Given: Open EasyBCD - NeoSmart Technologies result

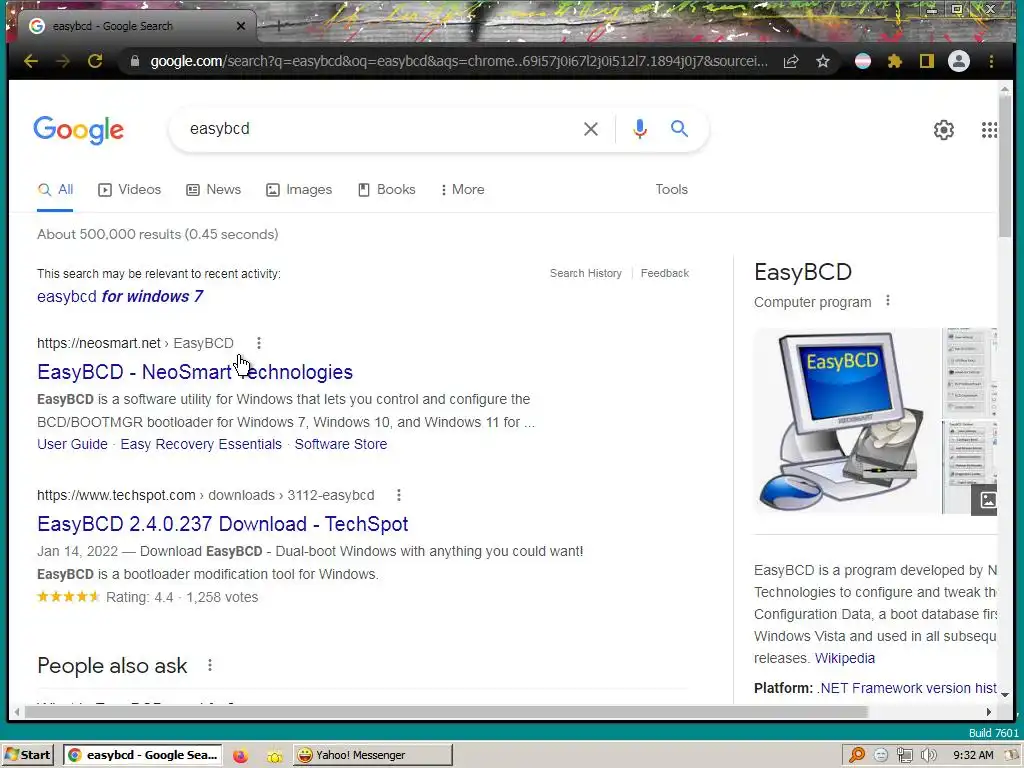Looking at the screenshot, I should [195, 372].
